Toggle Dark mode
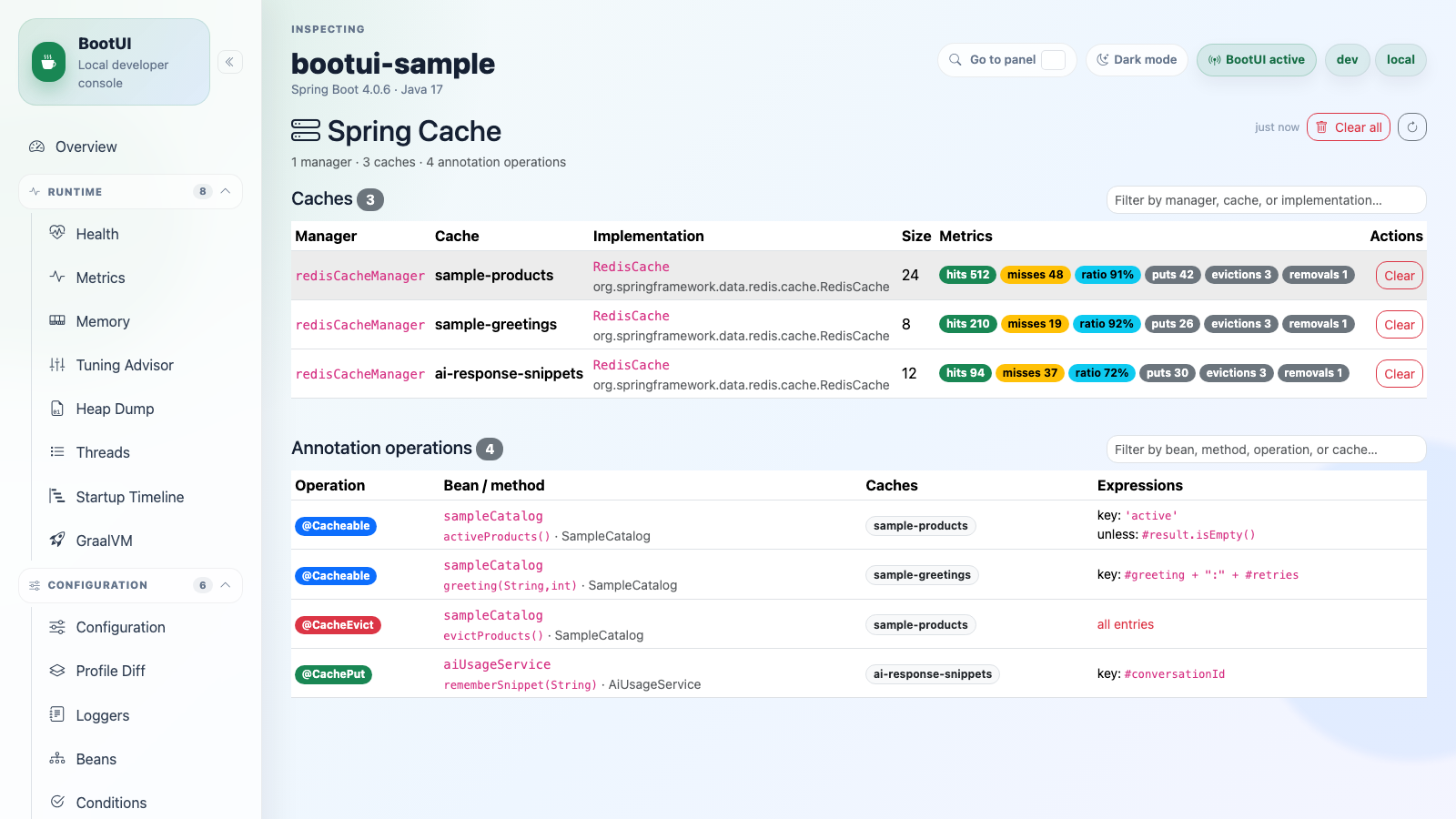The image size is (1456, 819). point(1137,60)
